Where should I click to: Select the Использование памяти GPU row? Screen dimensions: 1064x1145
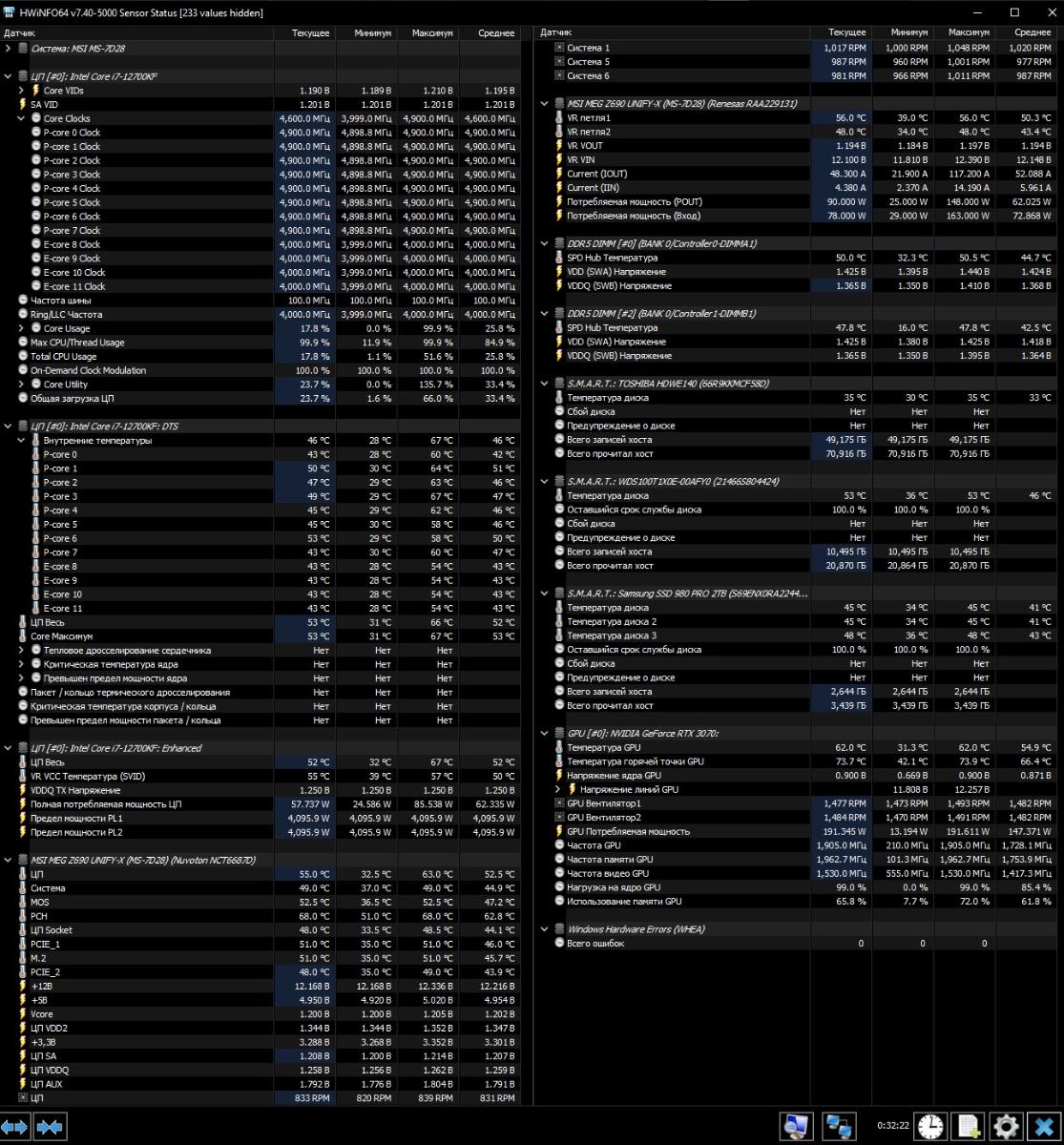(x=797, y=902)
